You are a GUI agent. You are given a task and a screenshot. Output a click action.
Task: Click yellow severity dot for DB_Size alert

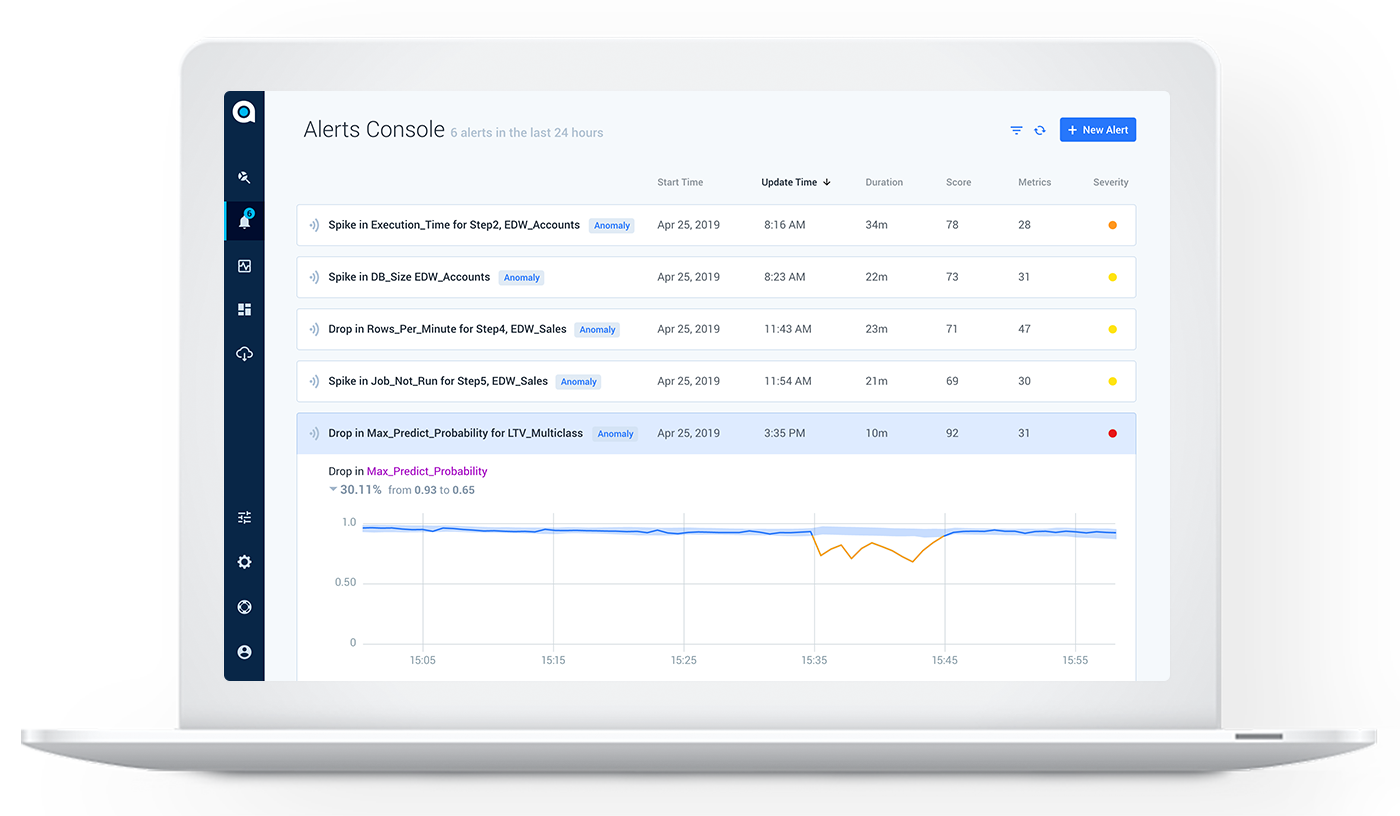(1112, 277)
